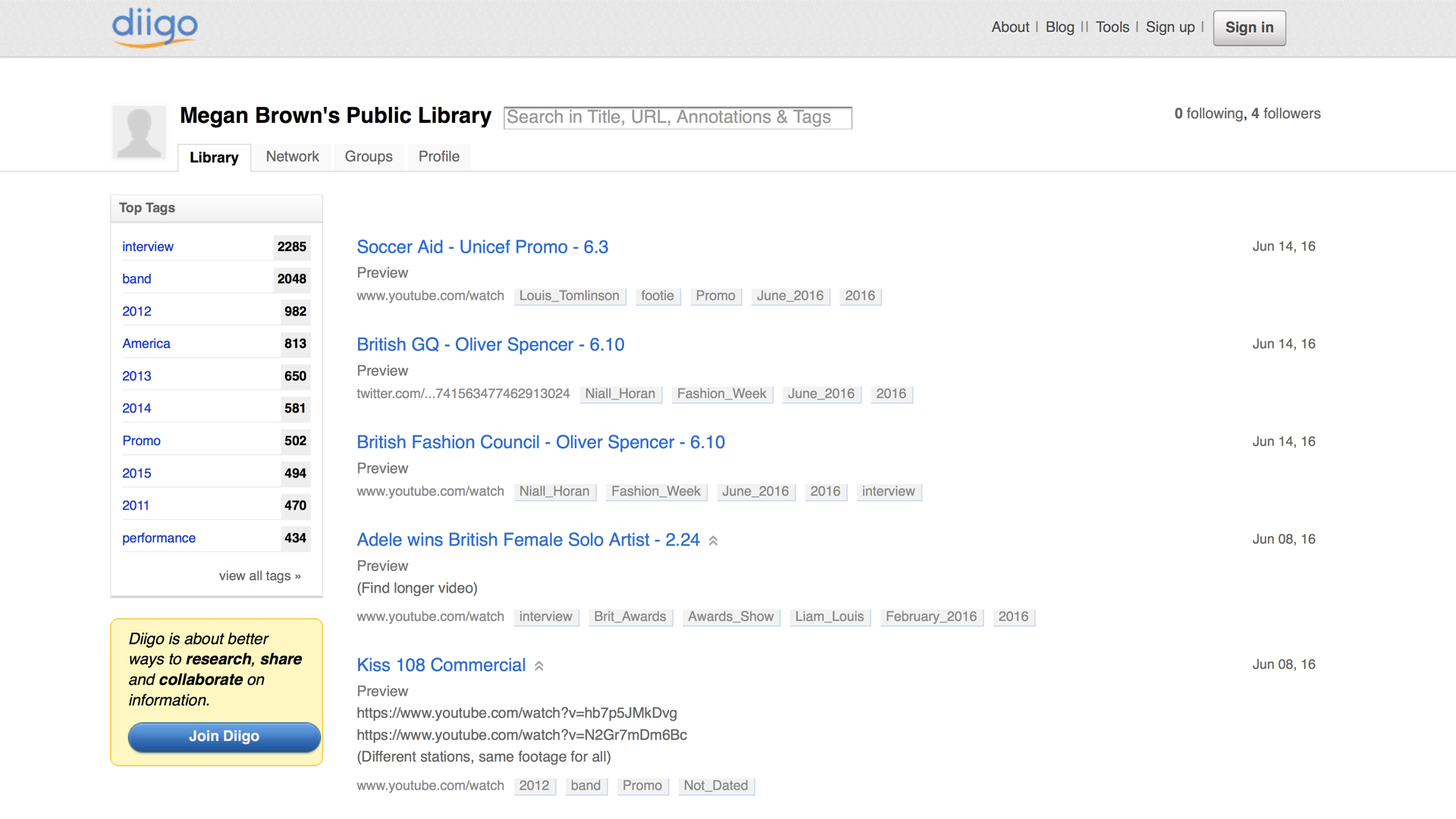Preview the Adele wins bookmark
Image resolution: width=1456 pixels, height=819 pixels.
382,566
